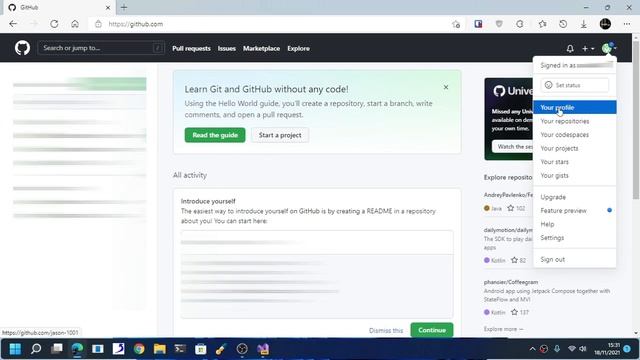The image size is (640, 360).
Task: Open the browser history icon
Action: click(563, 24)
